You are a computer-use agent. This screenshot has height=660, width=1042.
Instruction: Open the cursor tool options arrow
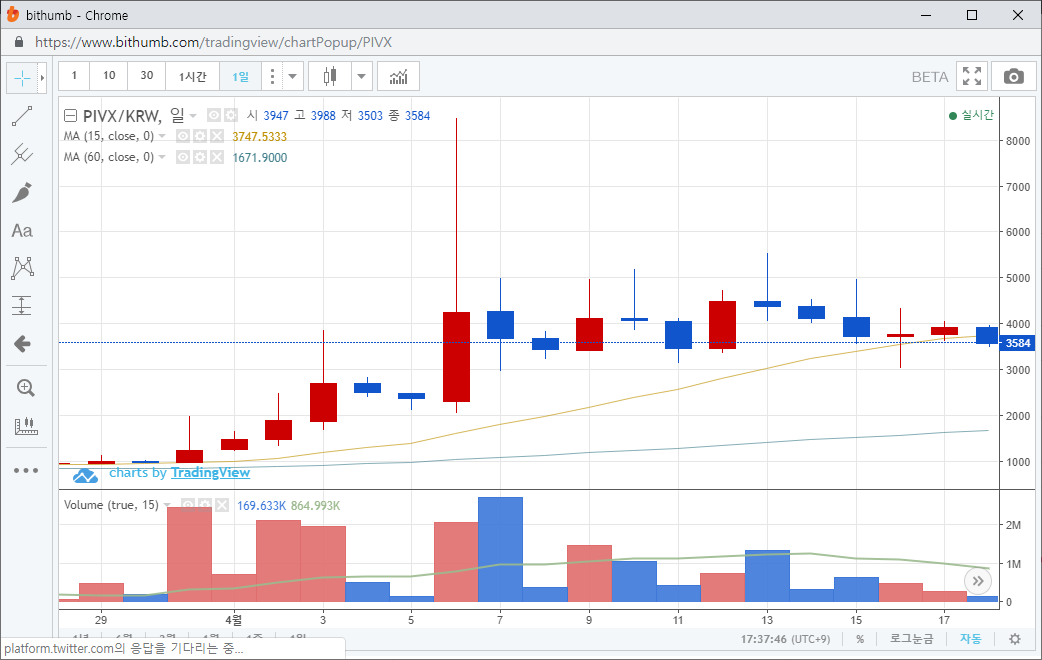(43, 78)
